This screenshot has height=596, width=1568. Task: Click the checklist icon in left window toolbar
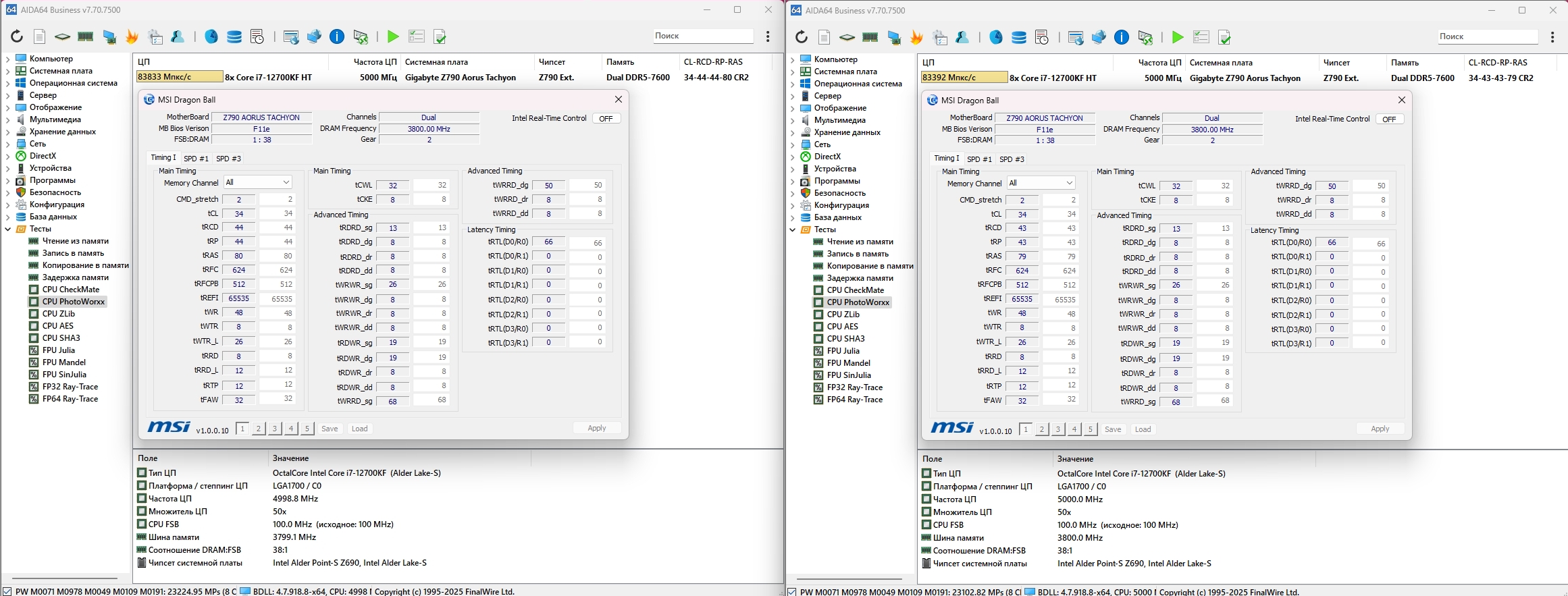416,36
